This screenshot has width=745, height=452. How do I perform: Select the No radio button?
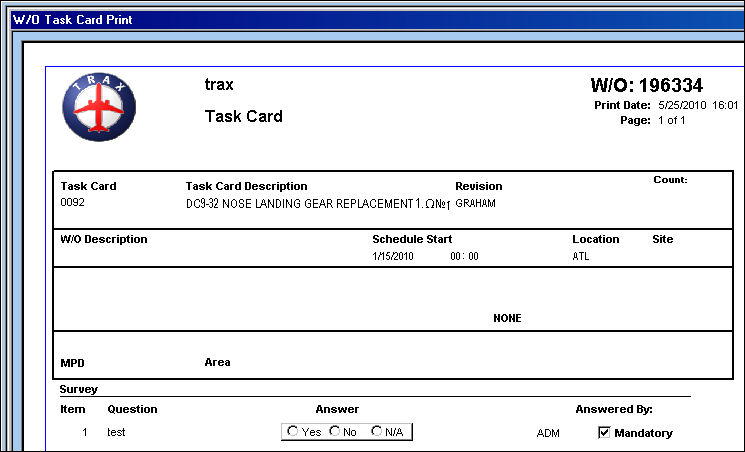[x=334, y=431]
